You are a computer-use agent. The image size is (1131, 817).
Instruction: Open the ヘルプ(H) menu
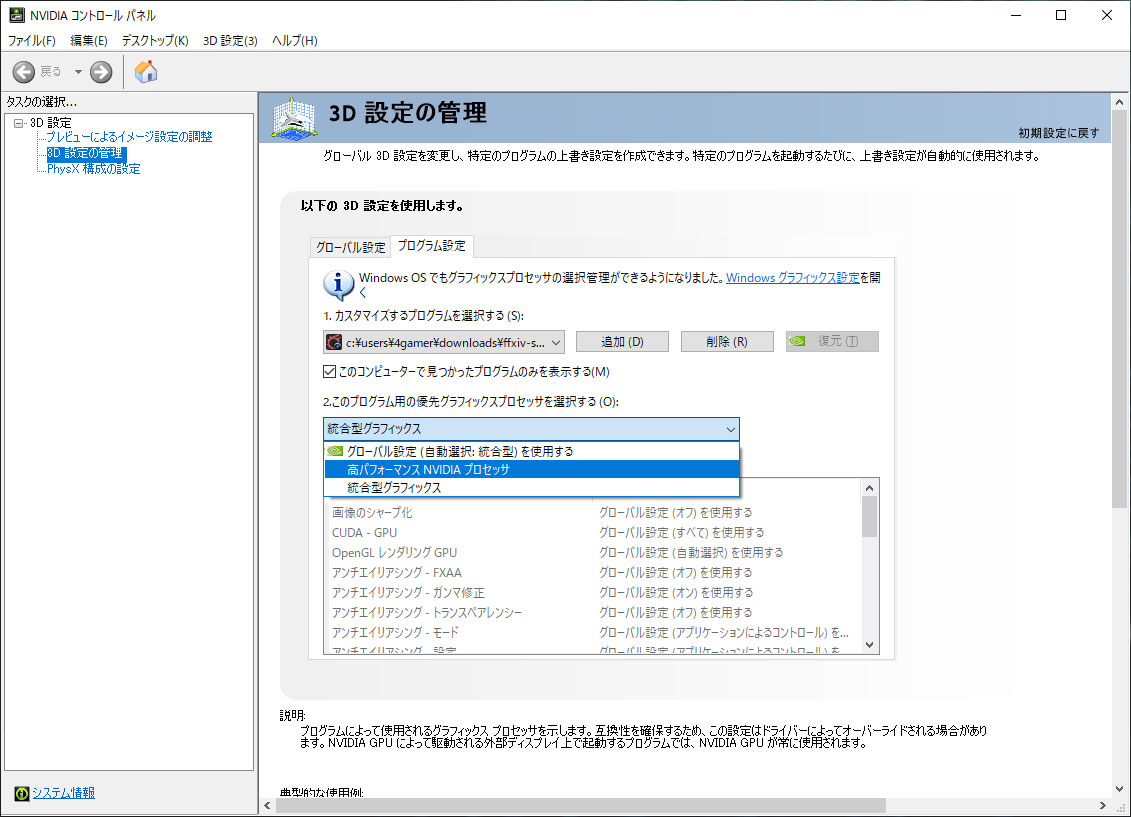294,40
